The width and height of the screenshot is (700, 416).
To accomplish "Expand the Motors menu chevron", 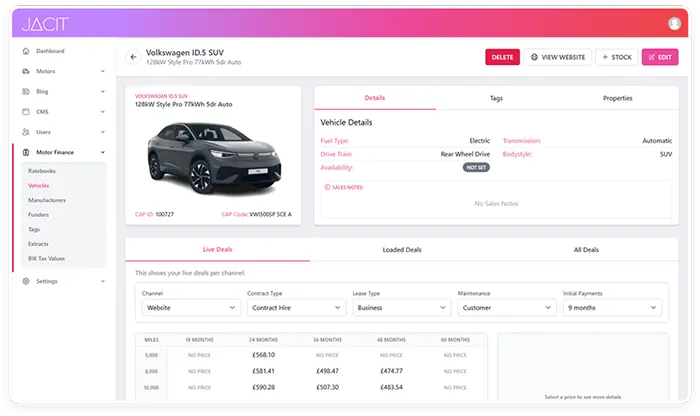I will [103, 71].
